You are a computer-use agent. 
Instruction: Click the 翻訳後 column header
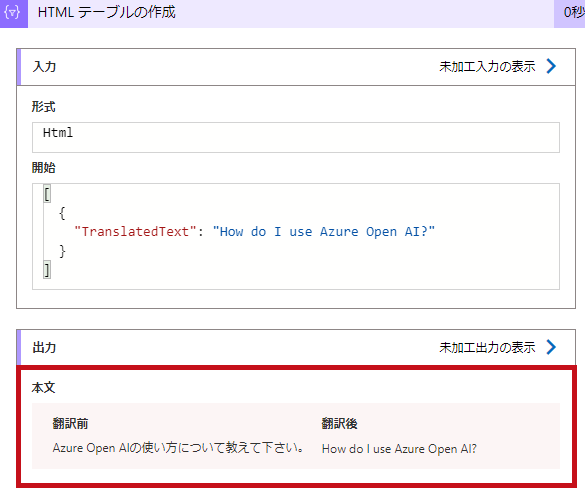(340, 424)
